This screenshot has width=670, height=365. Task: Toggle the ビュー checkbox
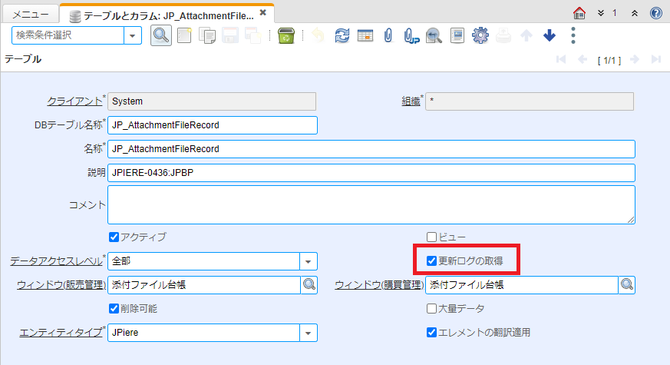pos(432,237)
